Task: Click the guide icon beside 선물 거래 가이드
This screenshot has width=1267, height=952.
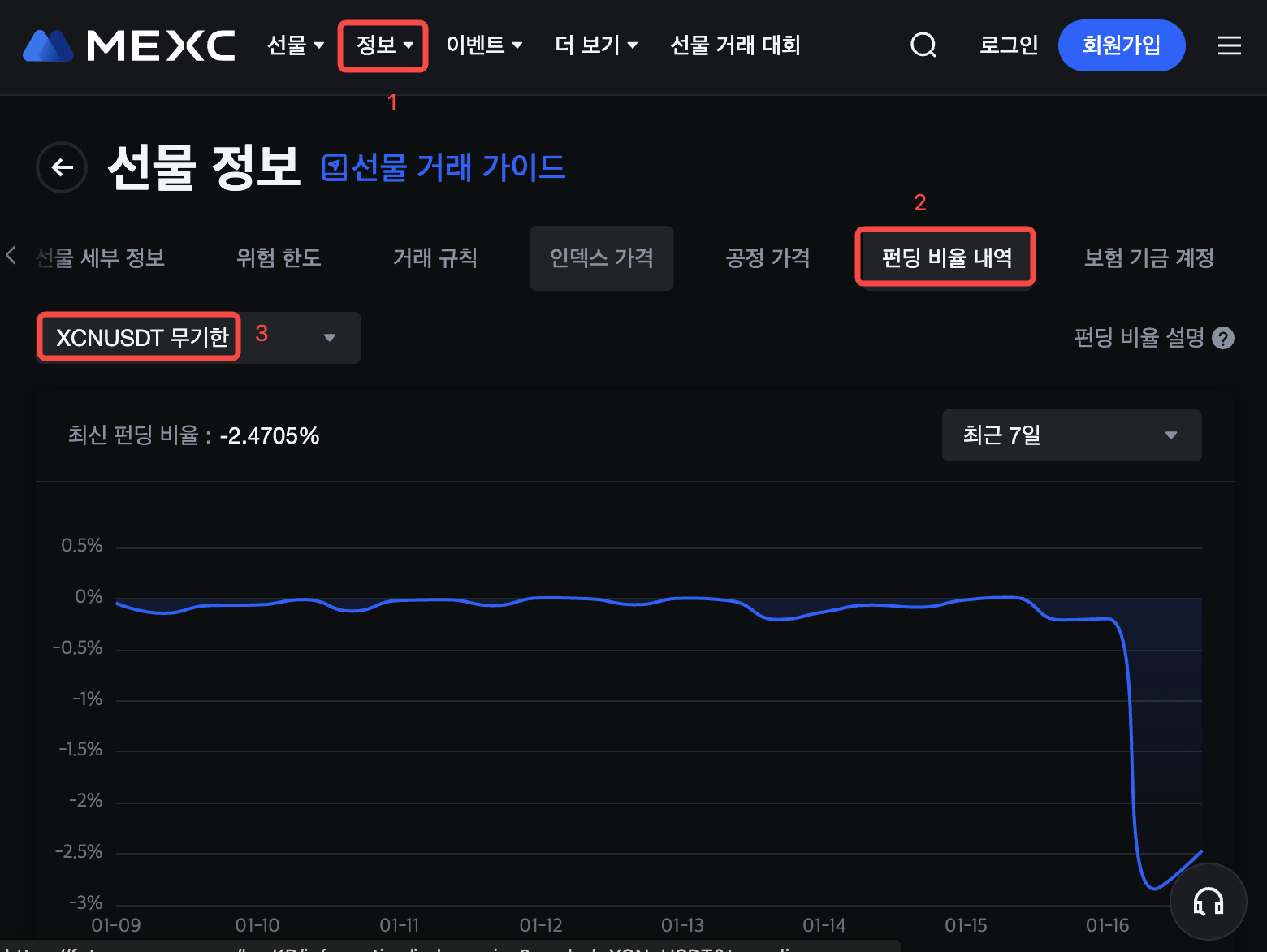Action: point(334,167)
